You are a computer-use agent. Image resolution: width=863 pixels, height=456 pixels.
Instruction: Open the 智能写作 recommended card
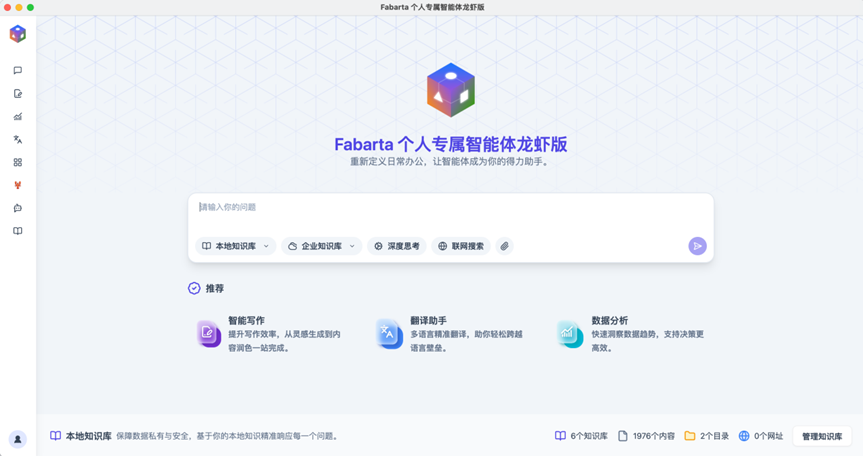pyautogui.click(x=270, y=334)
